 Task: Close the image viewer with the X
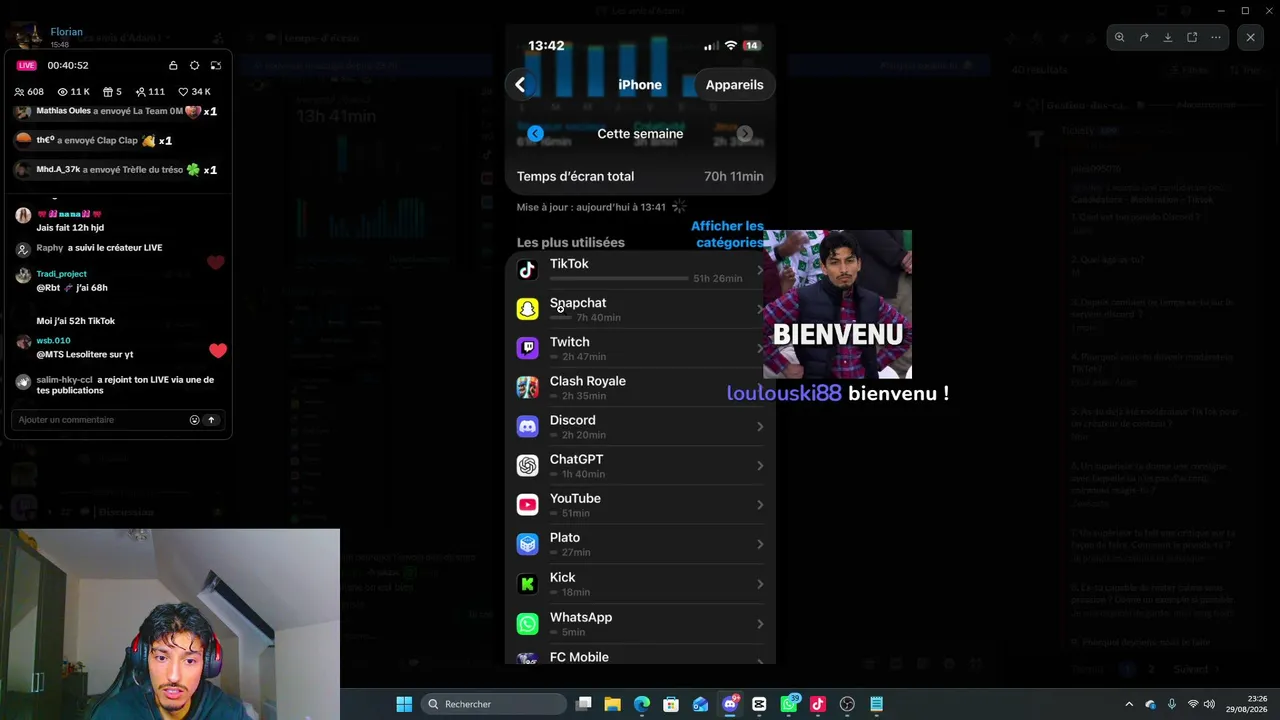point(1250,38)
